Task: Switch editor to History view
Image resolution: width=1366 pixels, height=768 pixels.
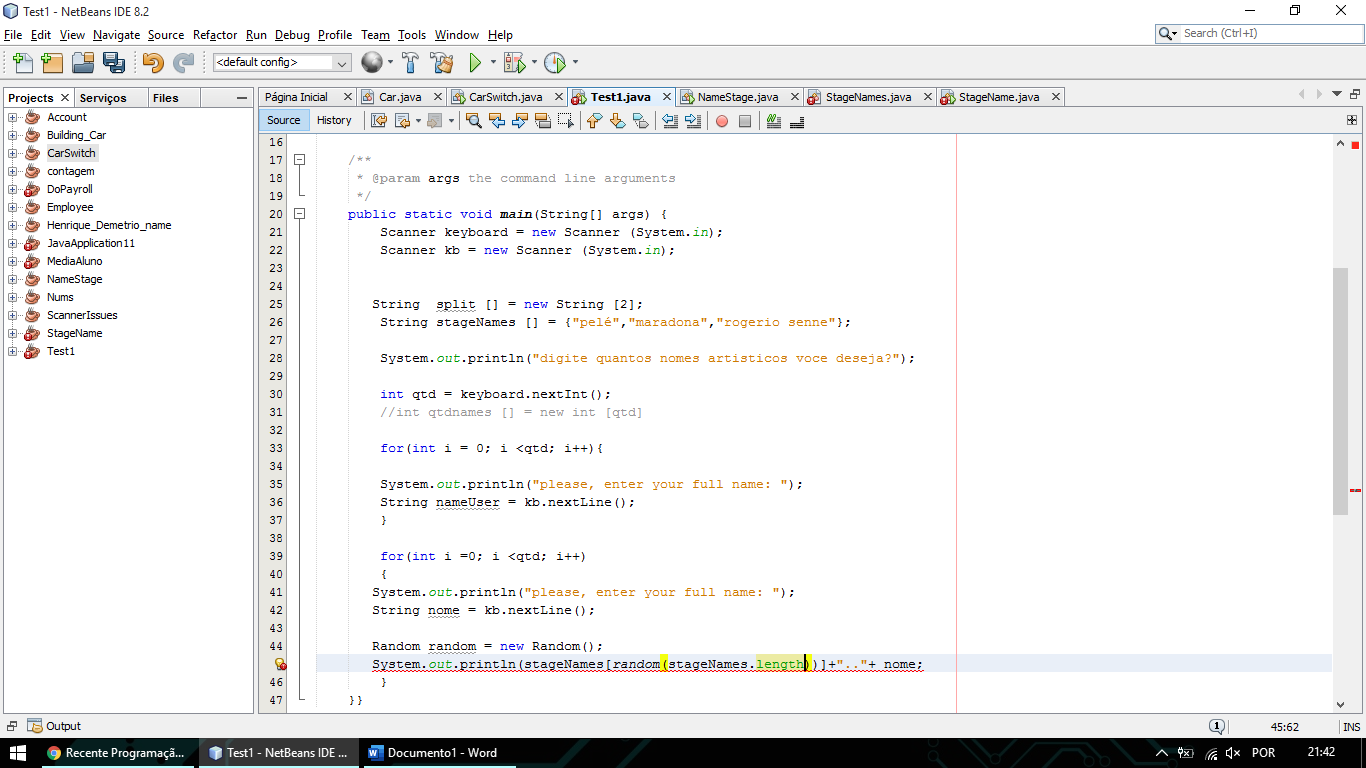Action: coord(334,120)
